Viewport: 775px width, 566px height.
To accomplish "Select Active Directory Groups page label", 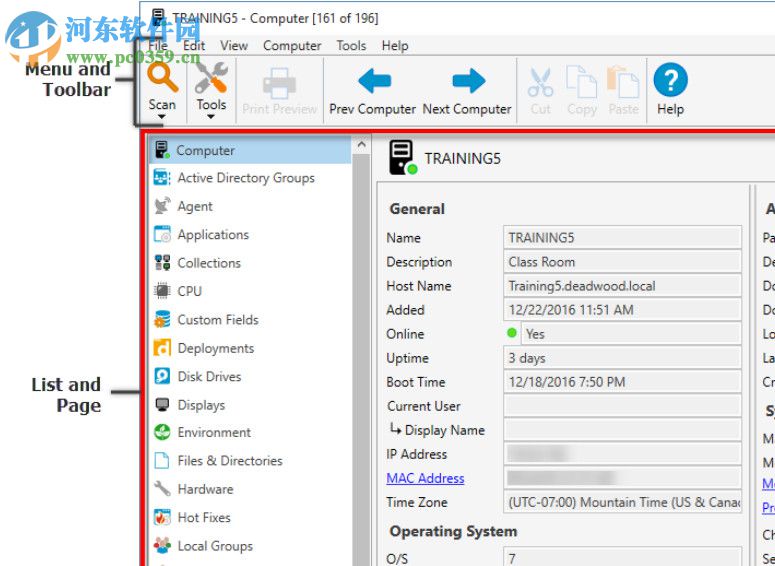I will tap(246, 177).
